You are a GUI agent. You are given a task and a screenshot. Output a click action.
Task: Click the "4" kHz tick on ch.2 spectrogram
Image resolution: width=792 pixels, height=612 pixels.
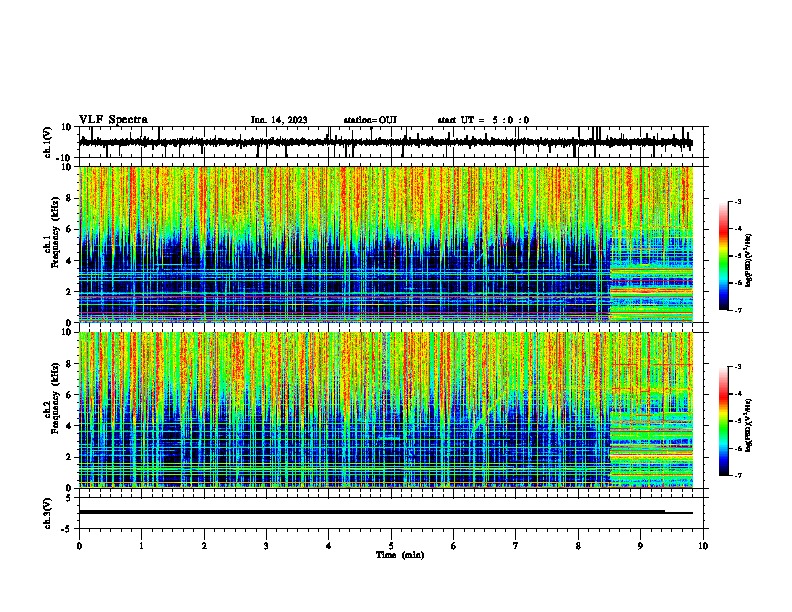coord(69,426)
